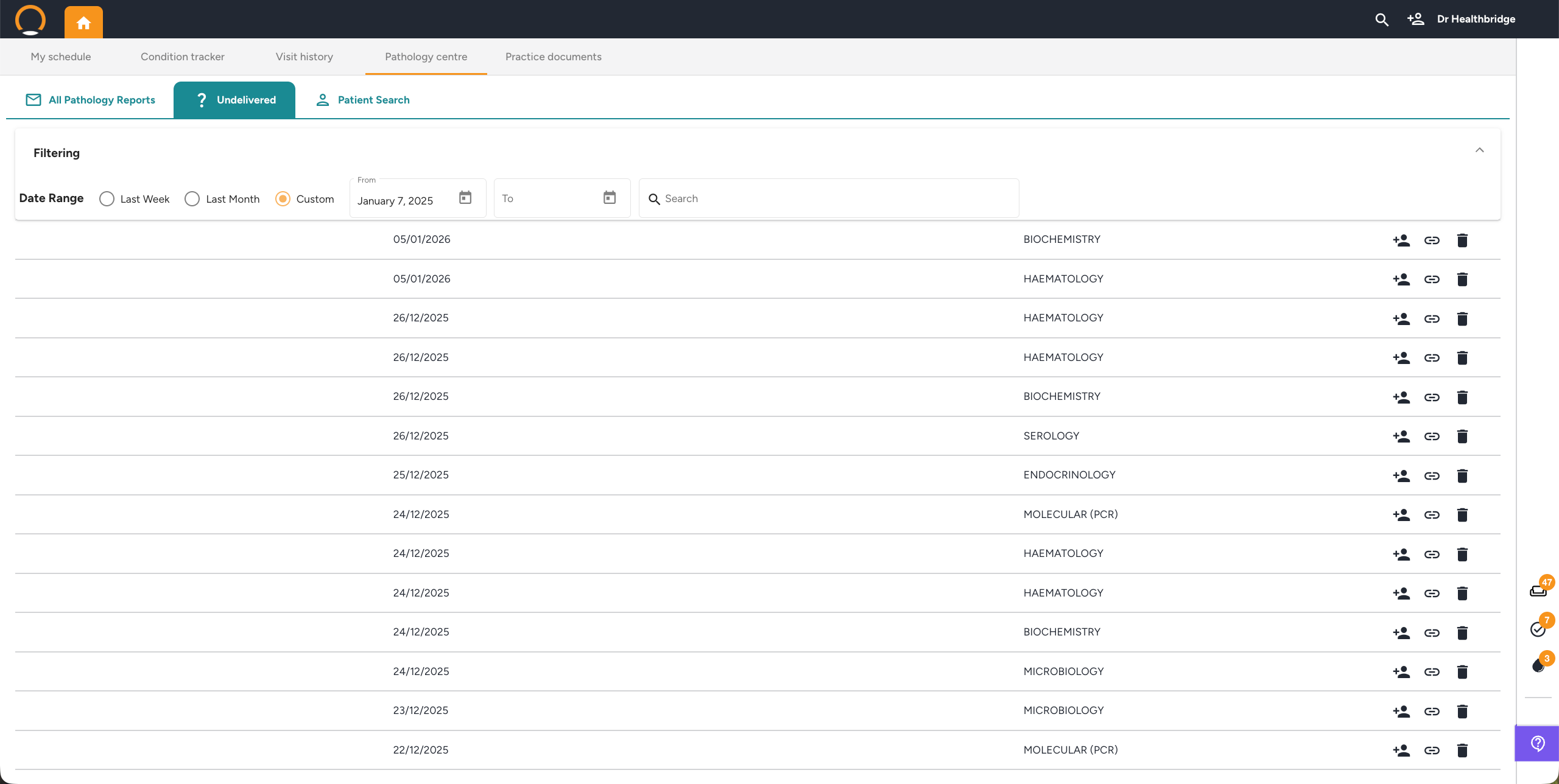Link the ENDOCRINOLOGY report to a patient
Screen dimensions: 1559x784
1432,476
